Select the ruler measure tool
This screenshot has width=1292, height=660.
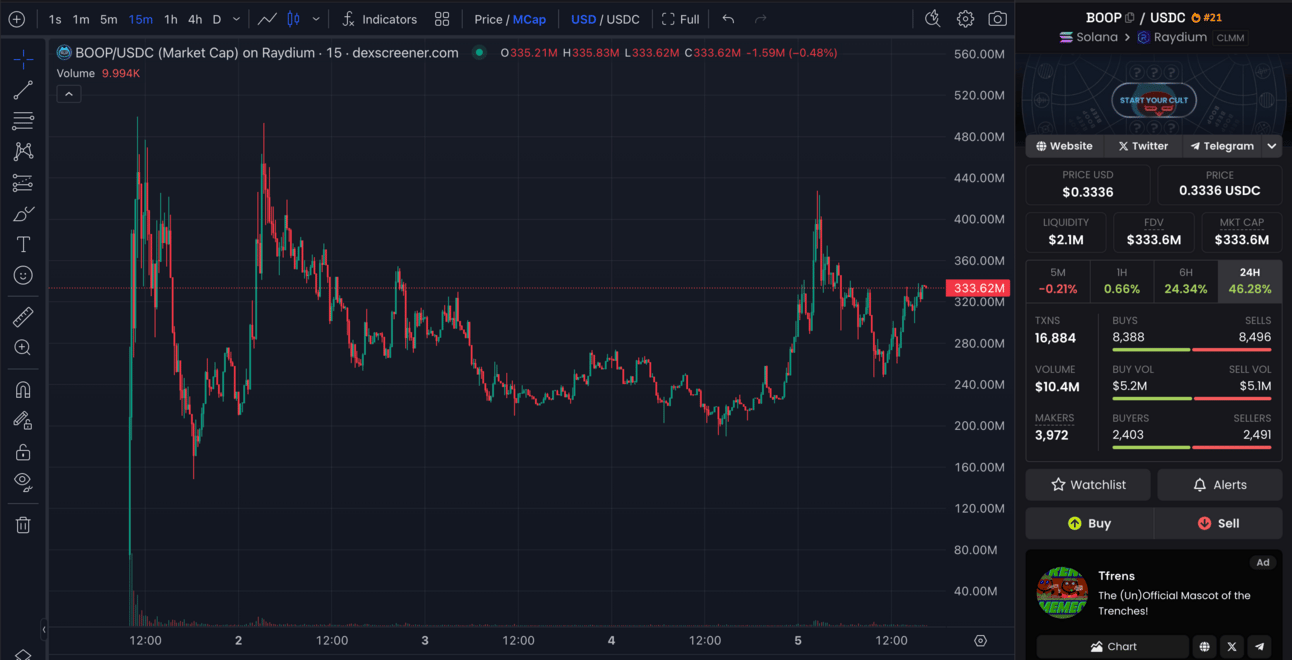(x=23, y=317)
